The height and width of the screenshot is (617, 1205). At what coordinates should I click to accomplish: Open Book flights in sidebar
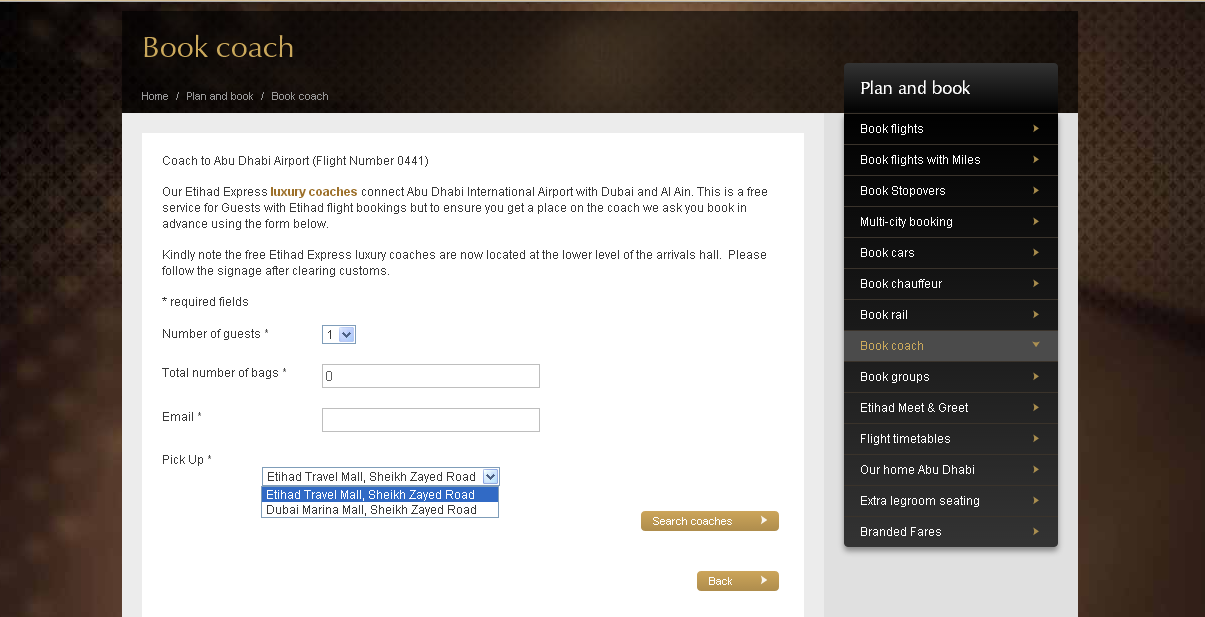click(x=950, y=129)
